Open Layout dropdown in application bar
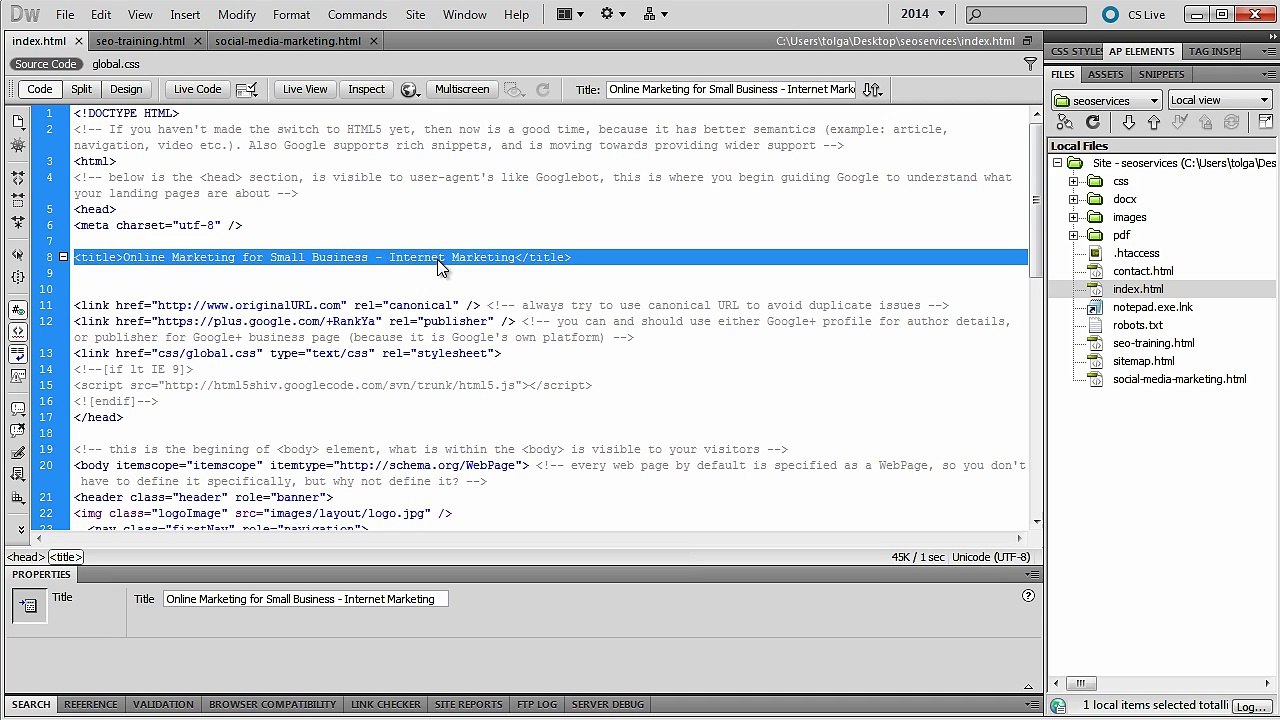 point(569,14)
